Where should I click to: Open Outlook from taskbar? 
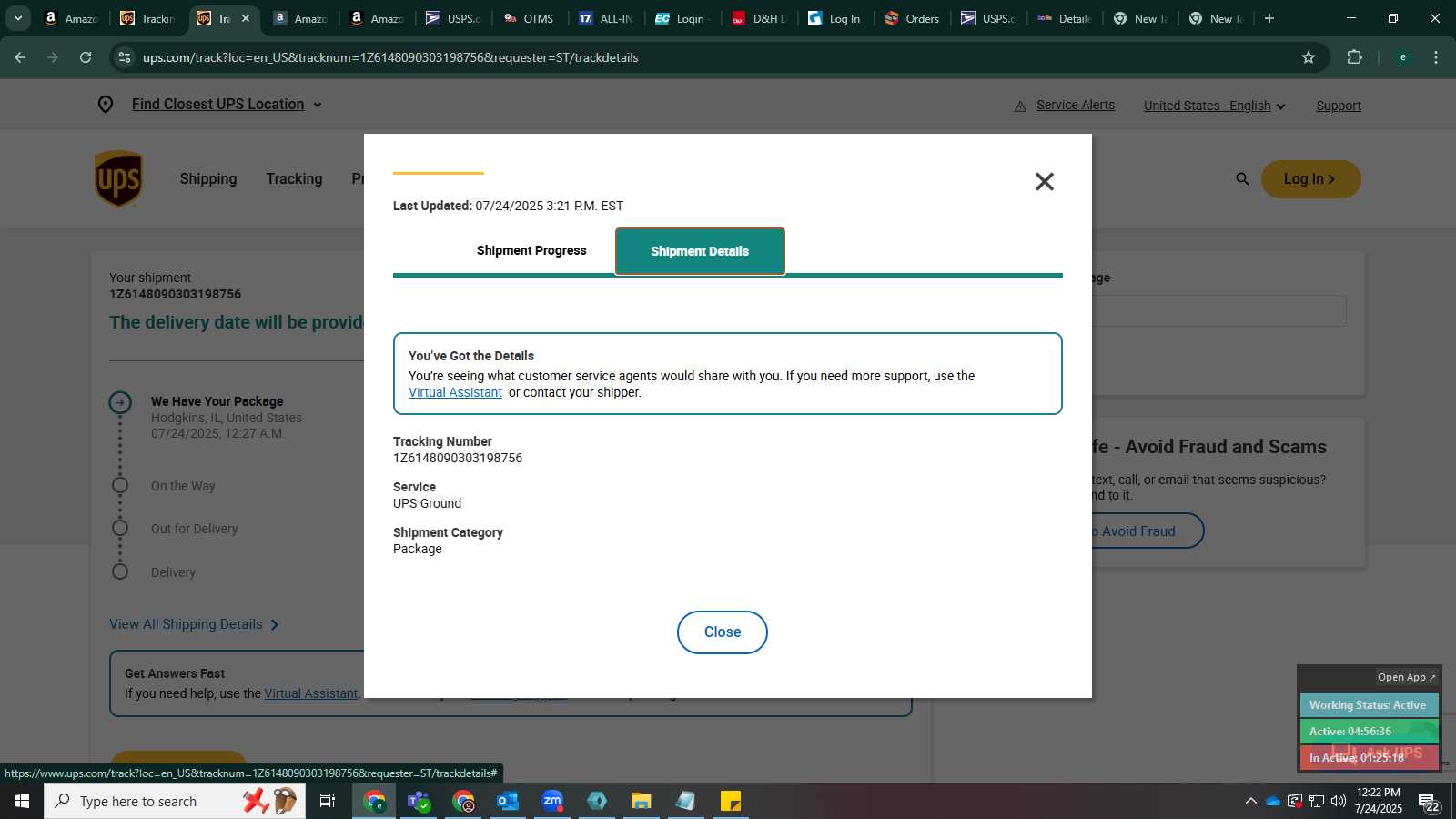click(x=507, y=801)
